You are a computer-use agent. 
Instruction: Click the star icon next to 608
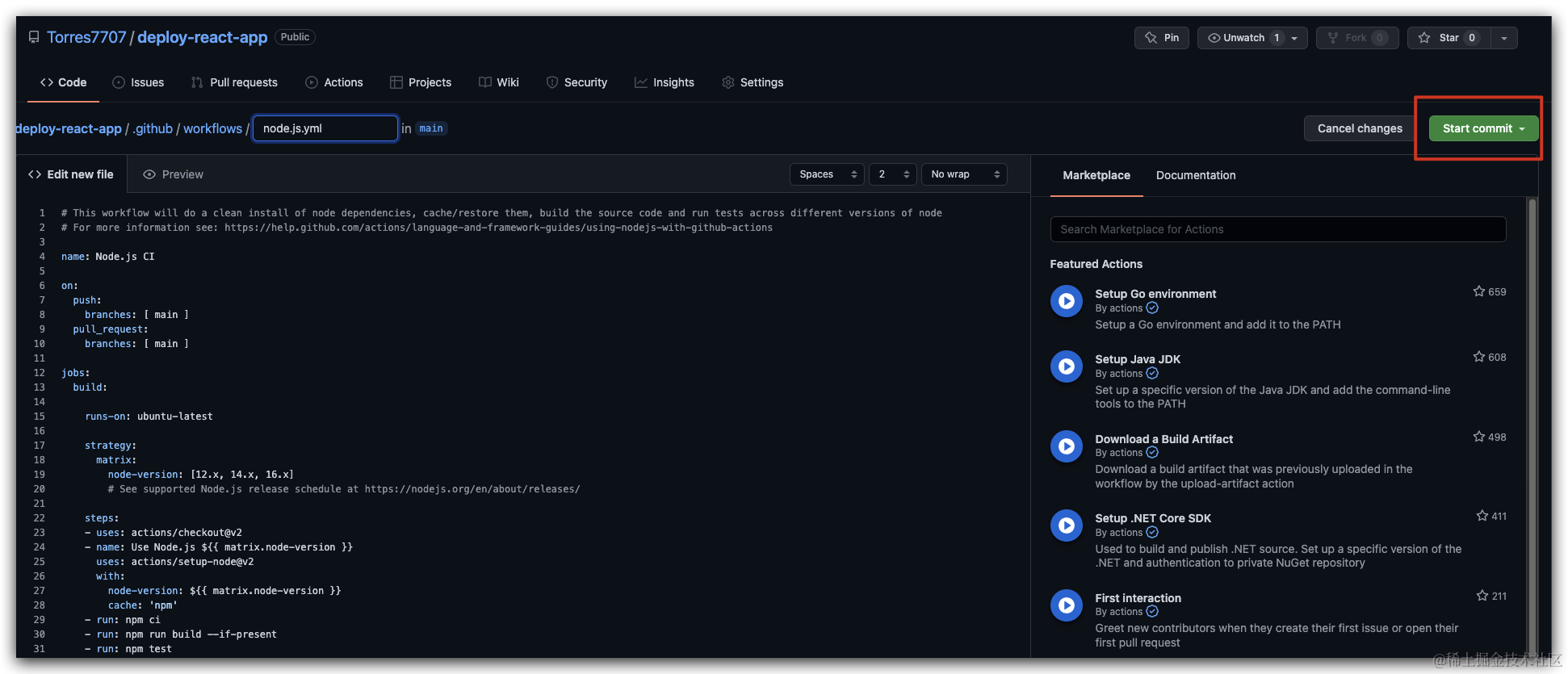click(x=1478, y=357)
